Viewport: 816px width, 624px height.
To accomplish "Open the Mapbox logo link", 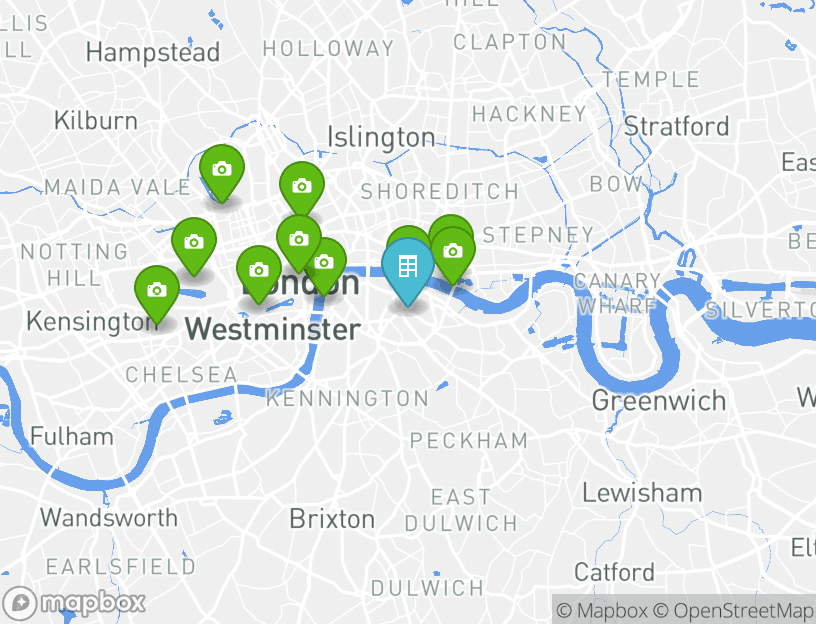I will (x=74, y=604).
